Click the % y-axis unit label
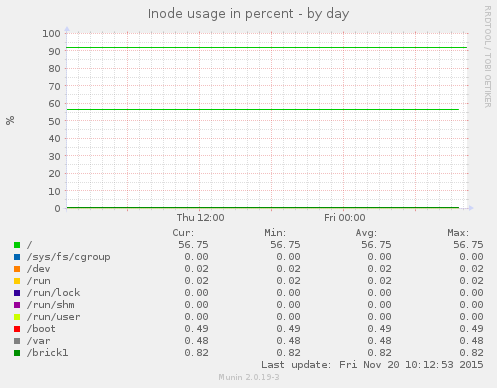Viewport: 497px width, 388px height. click(x=10, y=120)
